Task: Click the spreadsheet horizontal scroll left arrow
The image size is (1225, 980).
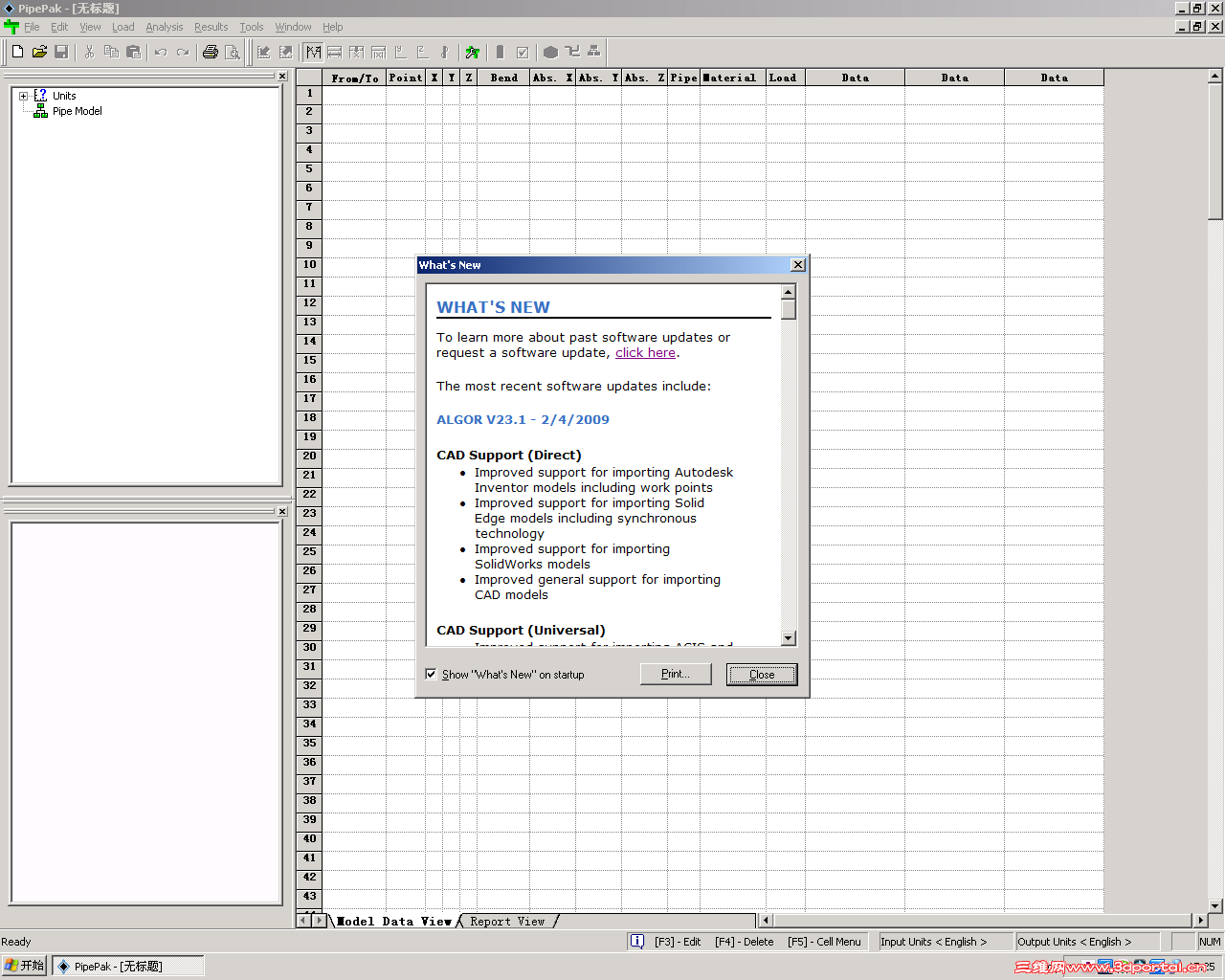Action: click(x=766, y=921)
